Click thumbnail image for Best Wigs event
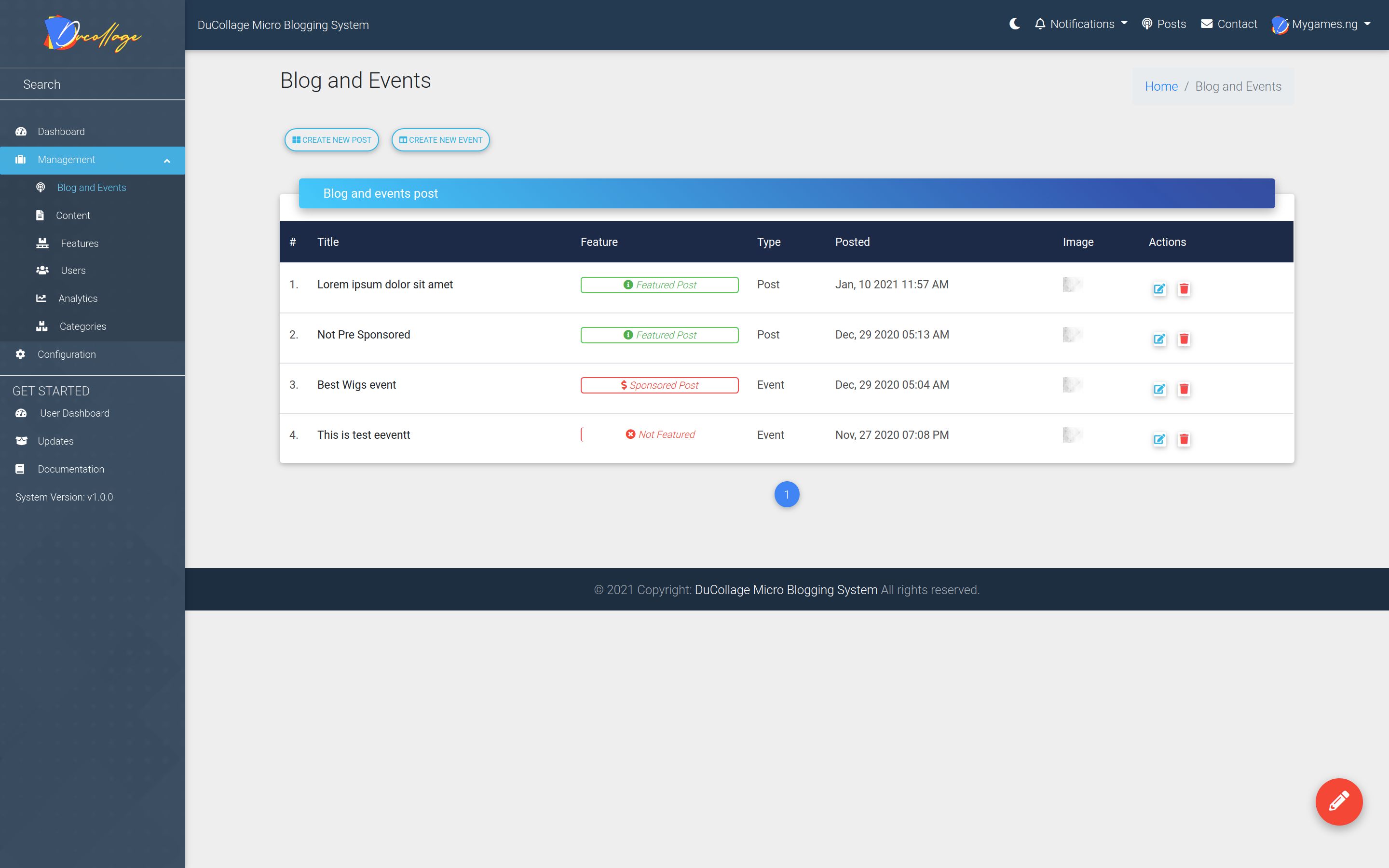The image size is (1389, 868). pos(1073,385)
